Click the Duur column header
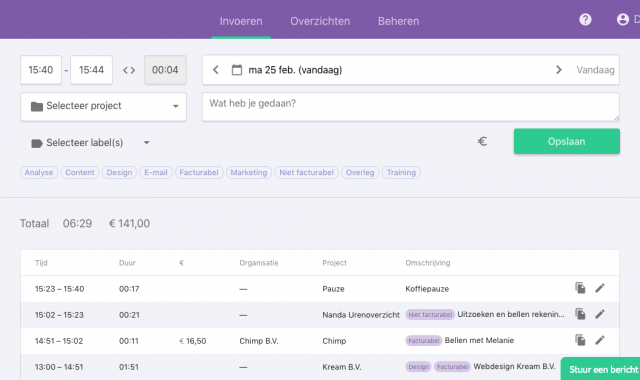 point(127,263)
